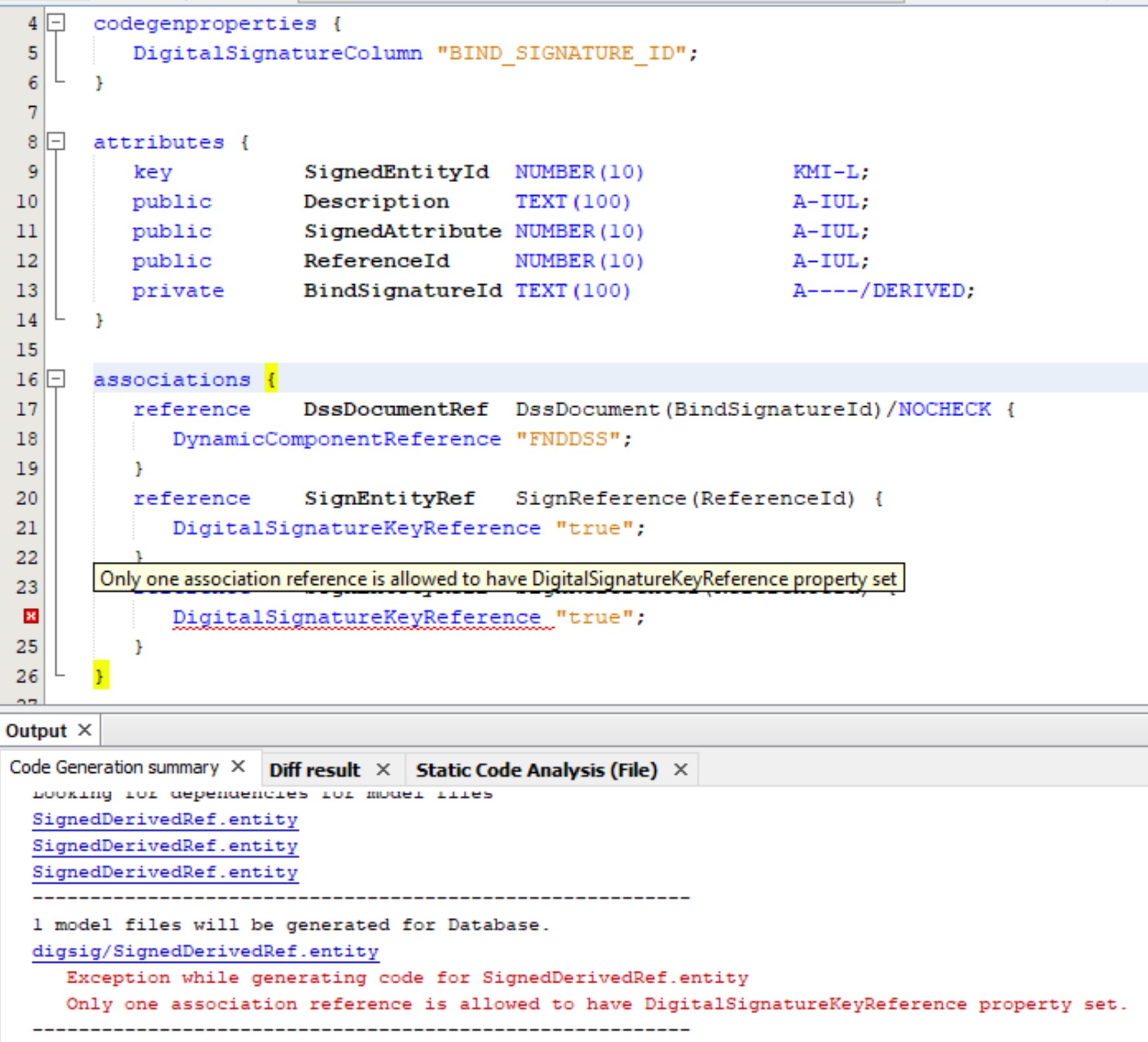
Task: Select the Code Generation summary tab
Action: (112, 766)
